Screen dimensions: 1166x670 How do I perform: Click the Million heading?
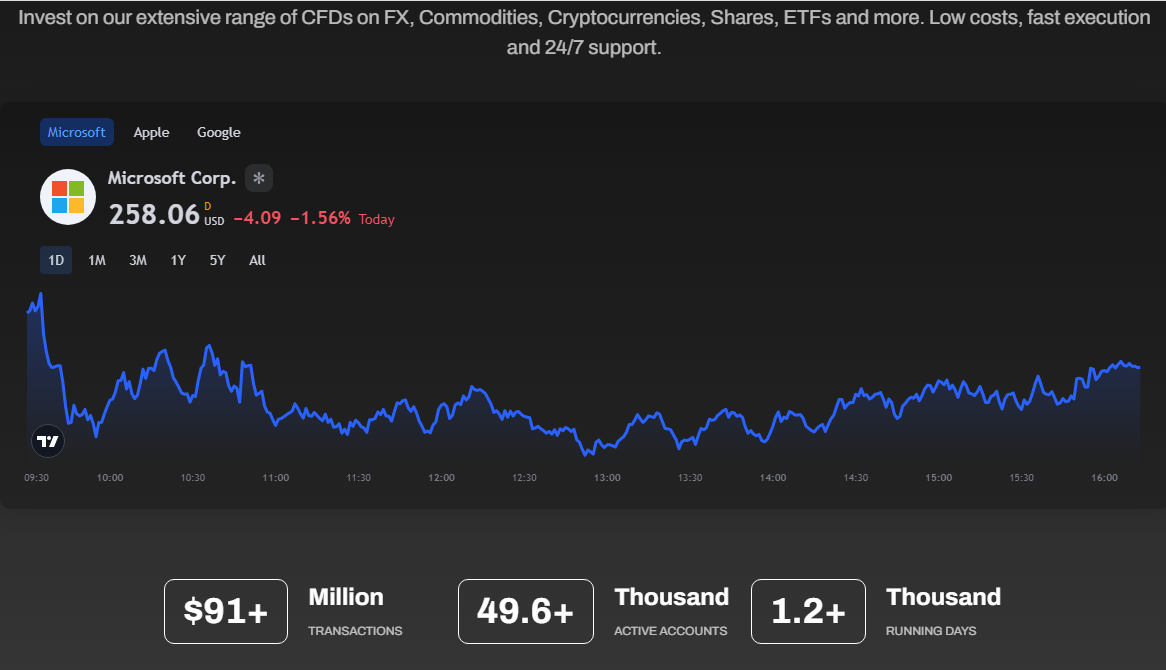coord(347,597)
